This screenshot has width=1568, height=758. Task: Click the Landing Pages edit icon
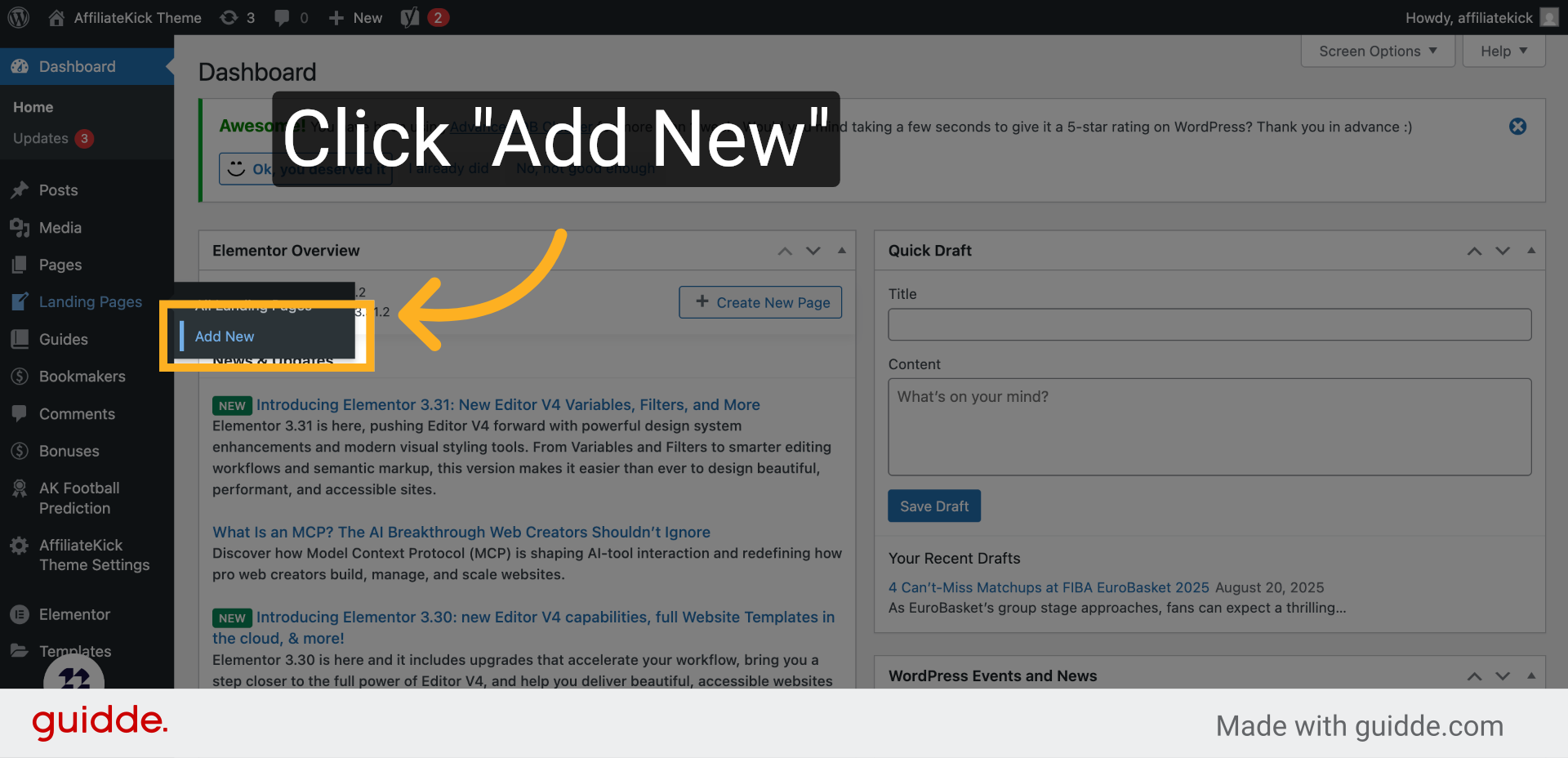pyautogui.click(x=20, y=301)
